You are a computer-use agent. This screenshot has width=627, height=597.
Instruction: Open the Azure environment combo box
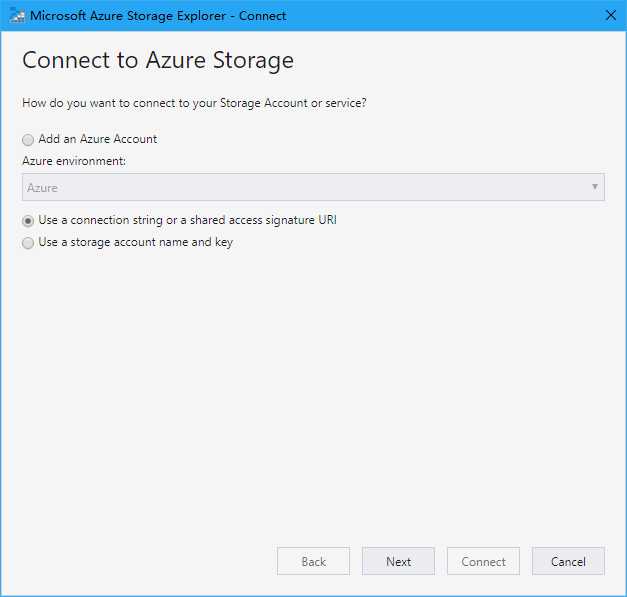313,187
